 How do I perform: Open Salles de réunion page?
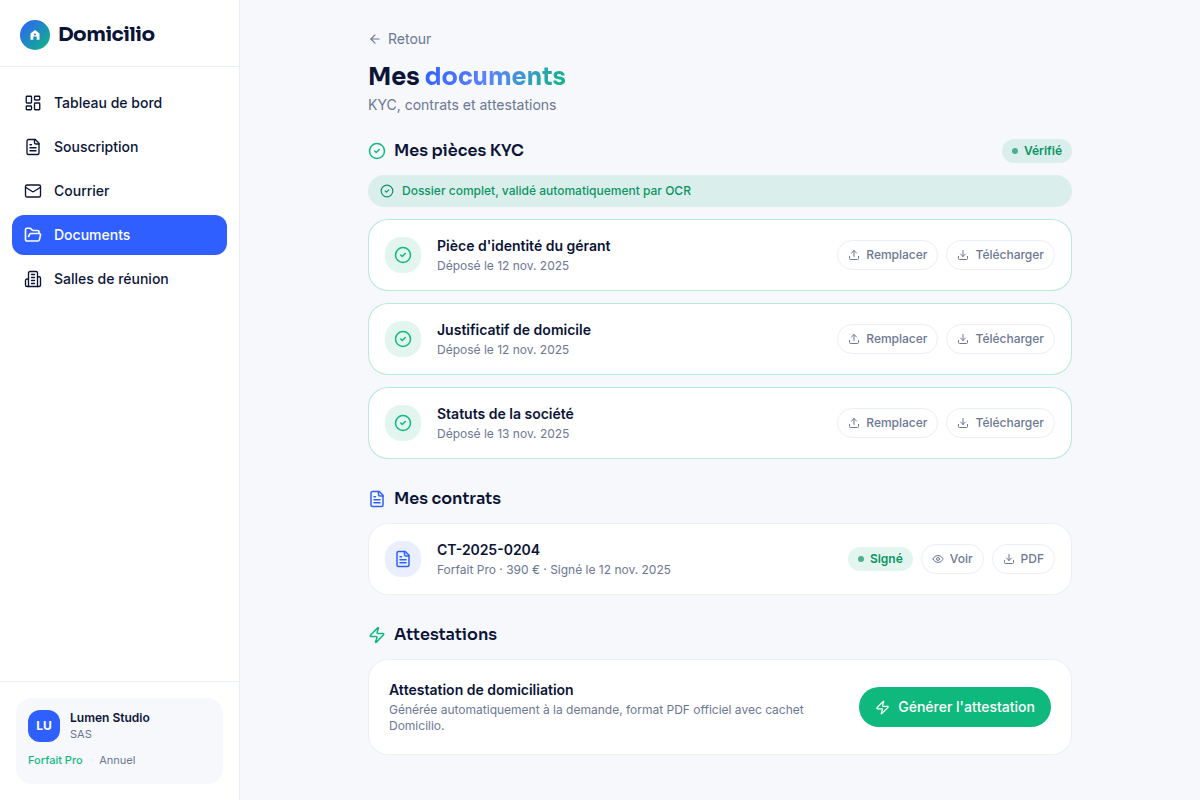(119, 279)
